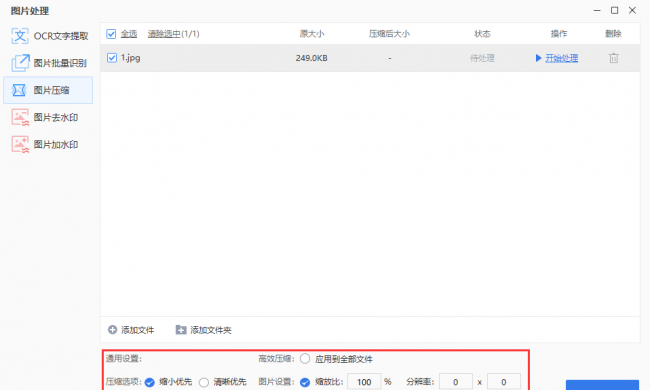
Task: Delete 1.jpg with the trash icon
Action: pyautogui.click(x=614, y=58)
